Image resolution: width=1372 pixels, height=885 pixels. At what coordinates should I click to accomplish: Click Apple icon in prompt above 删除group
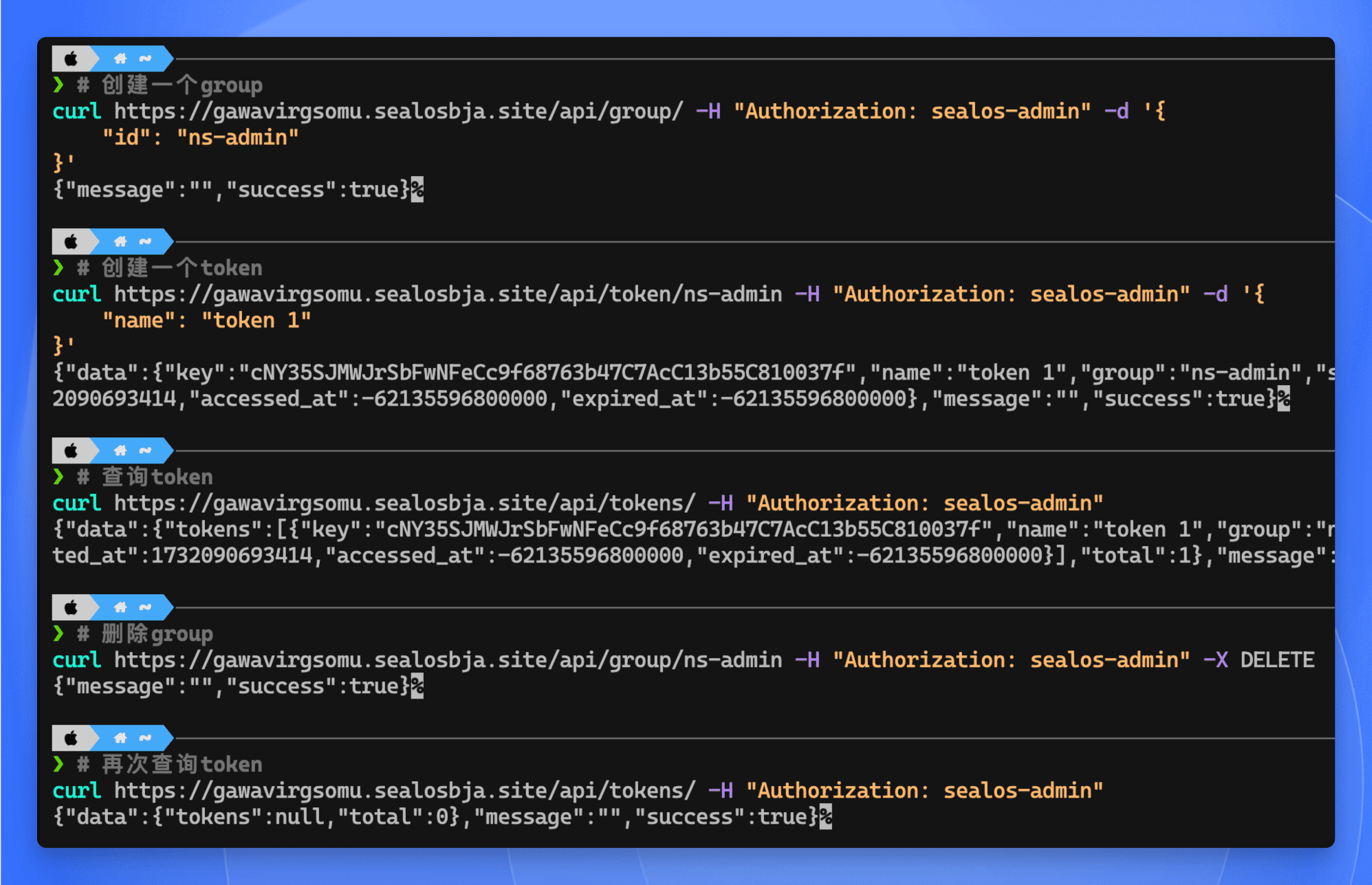click(x=71, y=608)
